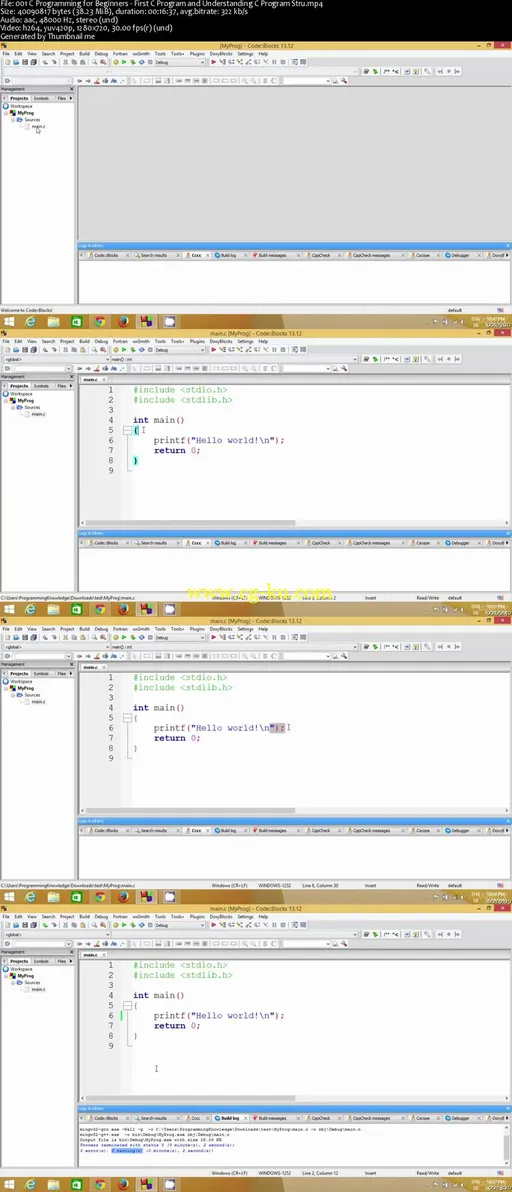Open Debug build target dropdown in empty-editor frame
This screenshot has height=1192, width=512.
[x=180, y=62]
